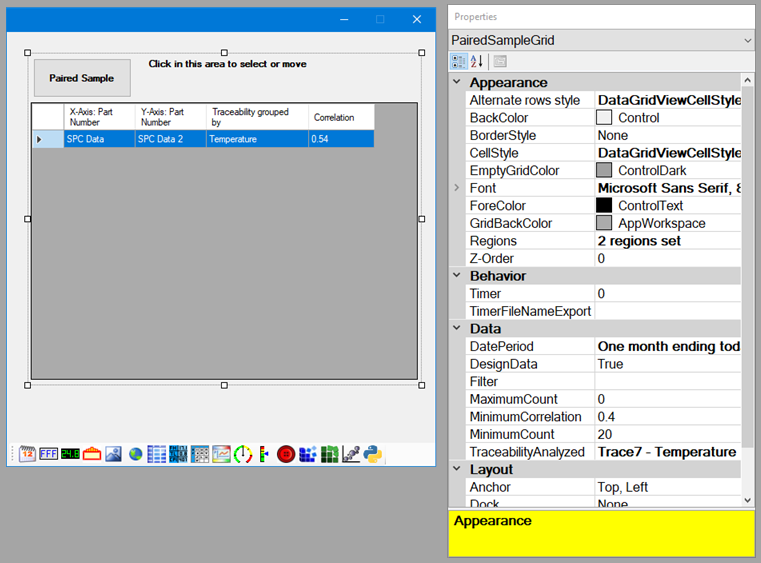Select the SPC Data grid row header

41,140
